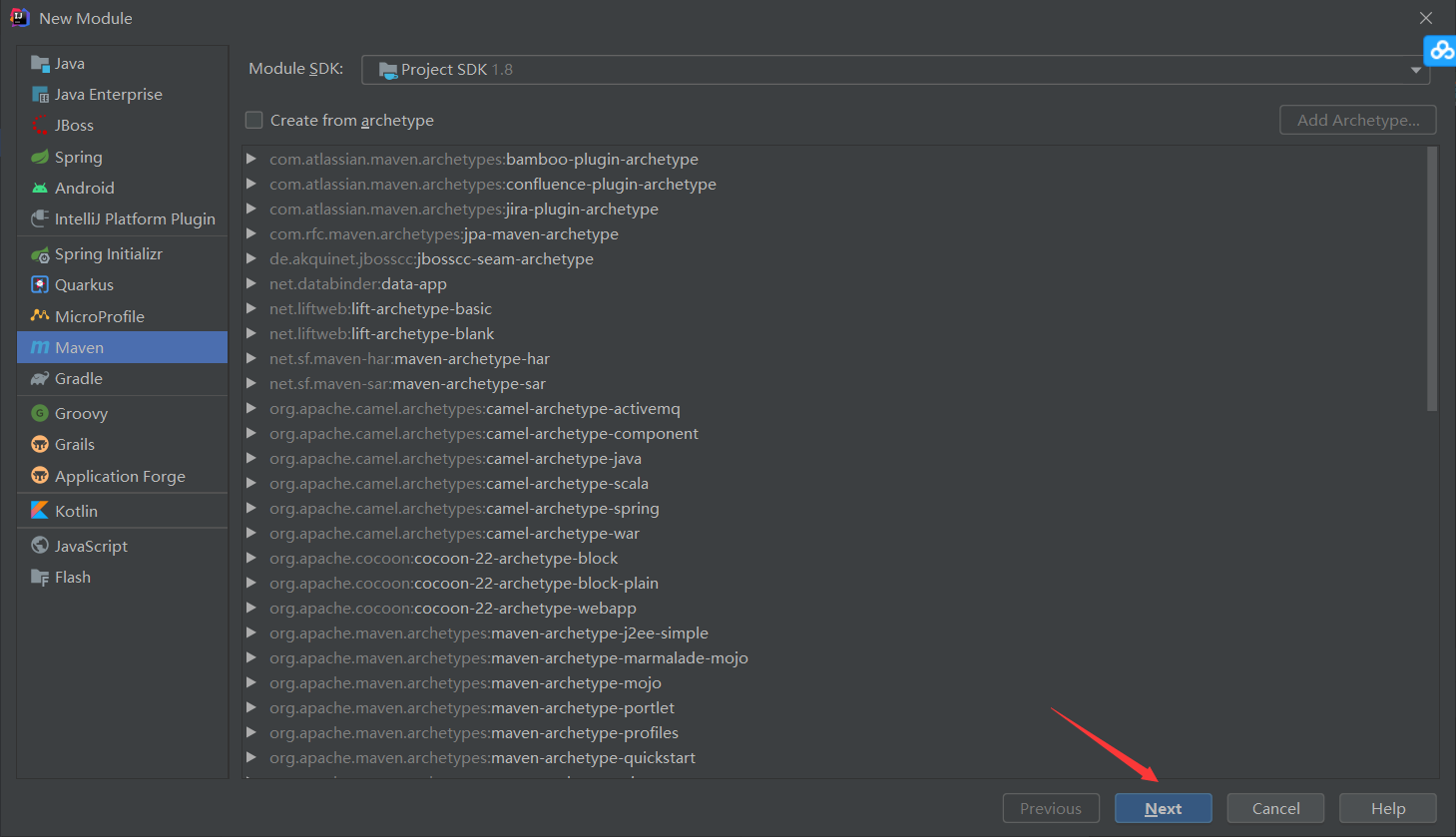
Task: Select maven-archetype-sar archetype
Action: (407, 383)
